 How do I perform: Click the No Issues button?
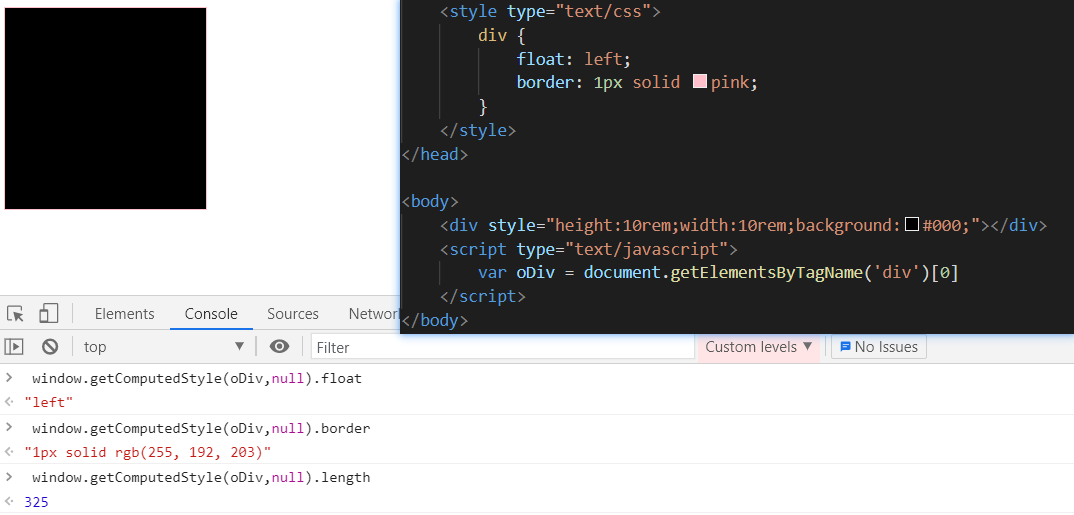[879, 347]
